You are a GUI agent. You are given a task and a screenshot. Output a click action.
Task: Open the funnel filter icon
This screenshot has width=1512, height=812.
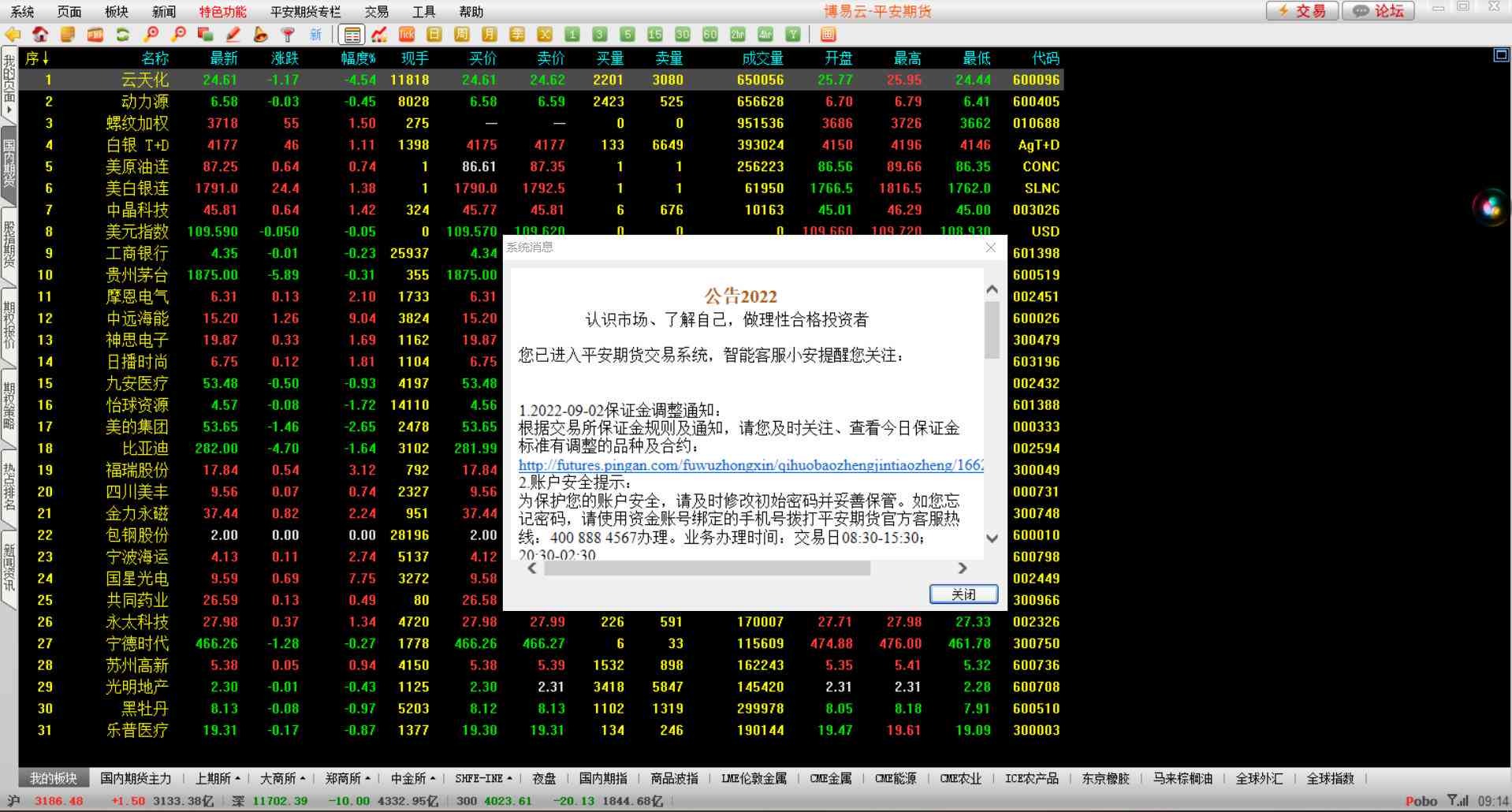click(x=288, y=35)
